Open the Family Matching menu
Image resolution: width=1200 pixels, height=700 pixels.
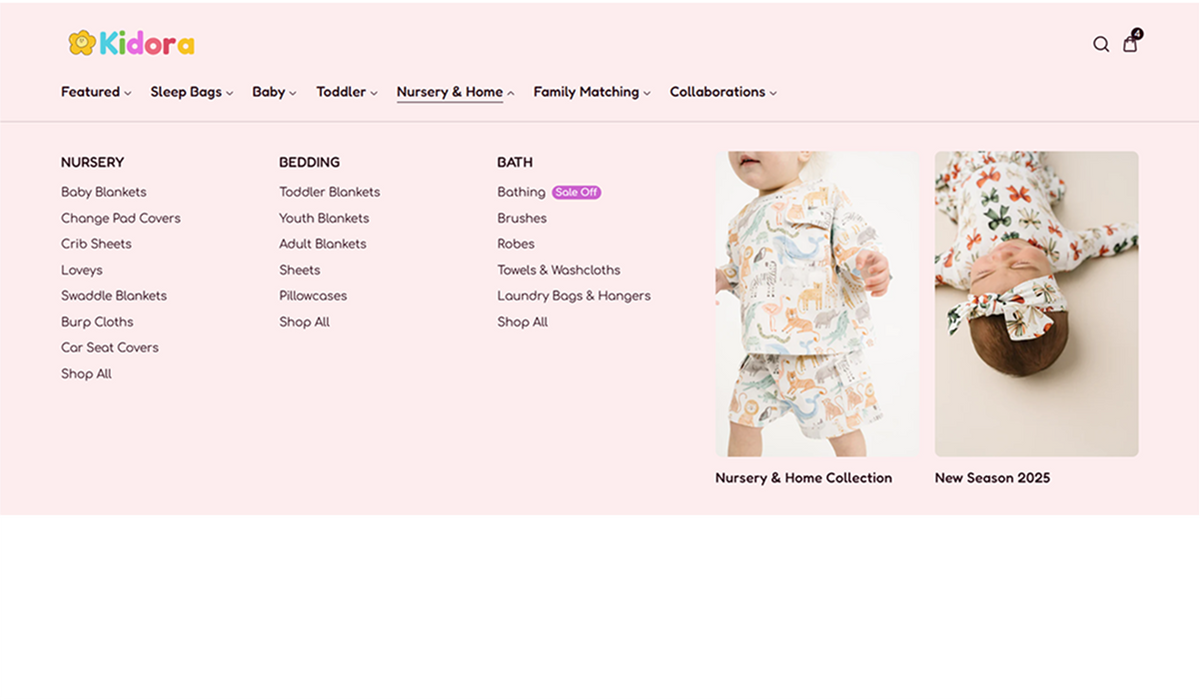[591, 92]
